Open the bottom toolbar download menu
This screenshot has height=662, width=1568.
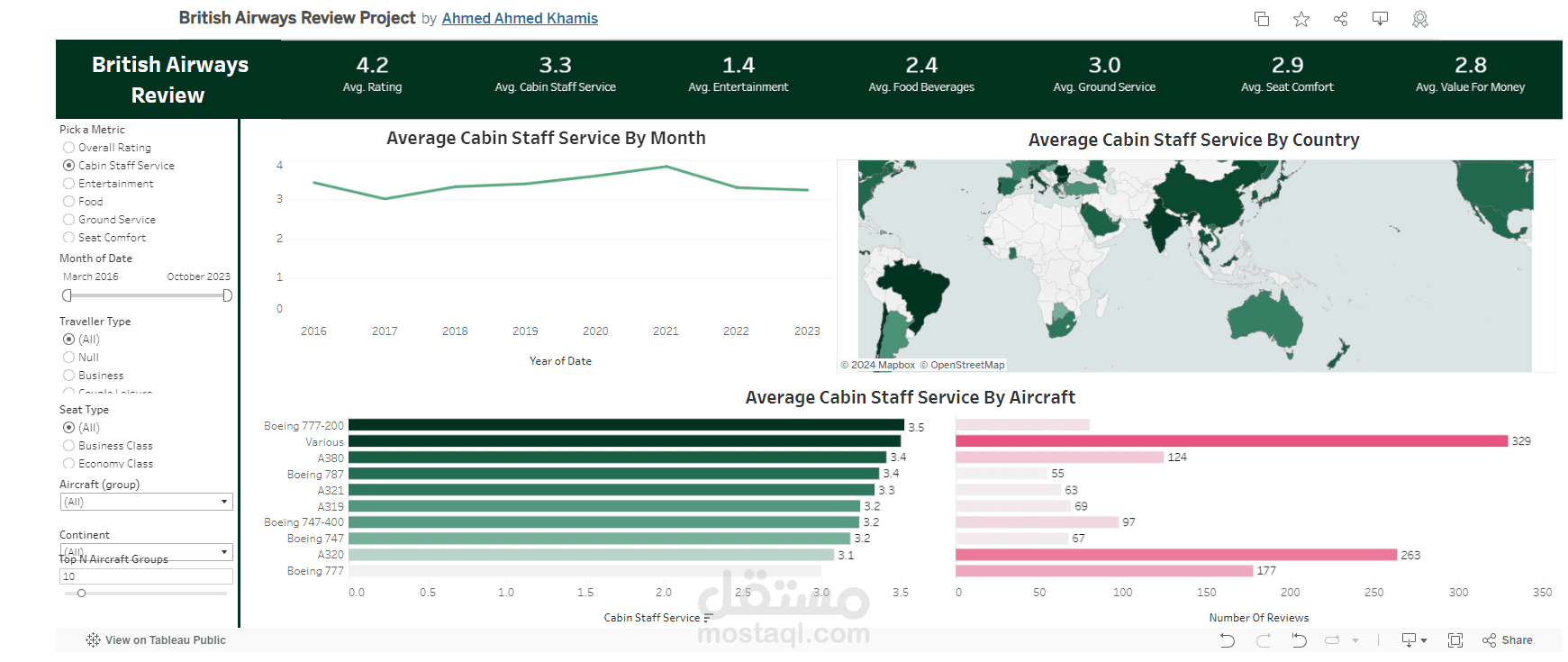1414,640
